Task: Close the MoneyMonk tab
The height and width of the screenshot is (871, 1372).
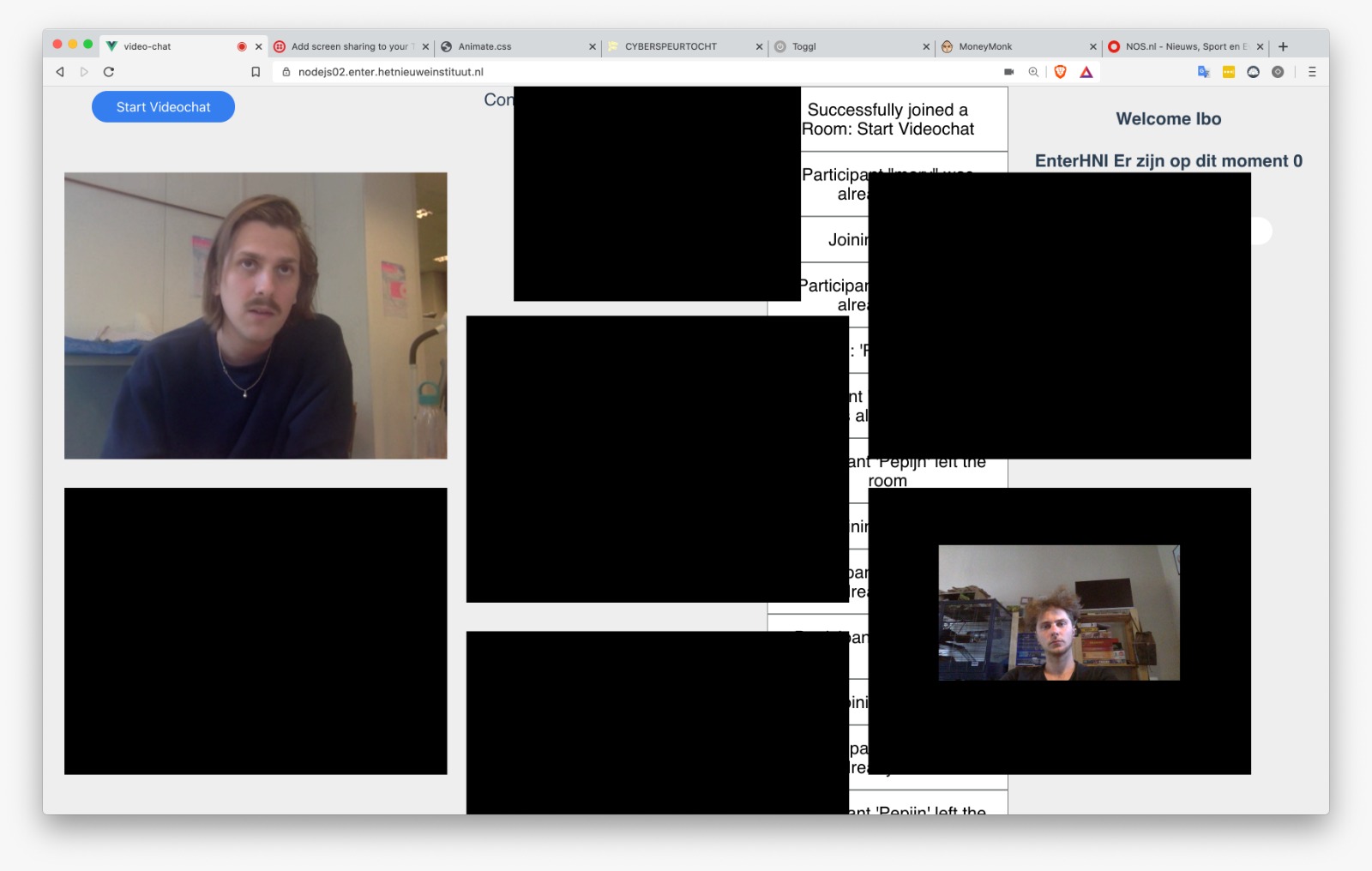Action: click(1093, 46)
